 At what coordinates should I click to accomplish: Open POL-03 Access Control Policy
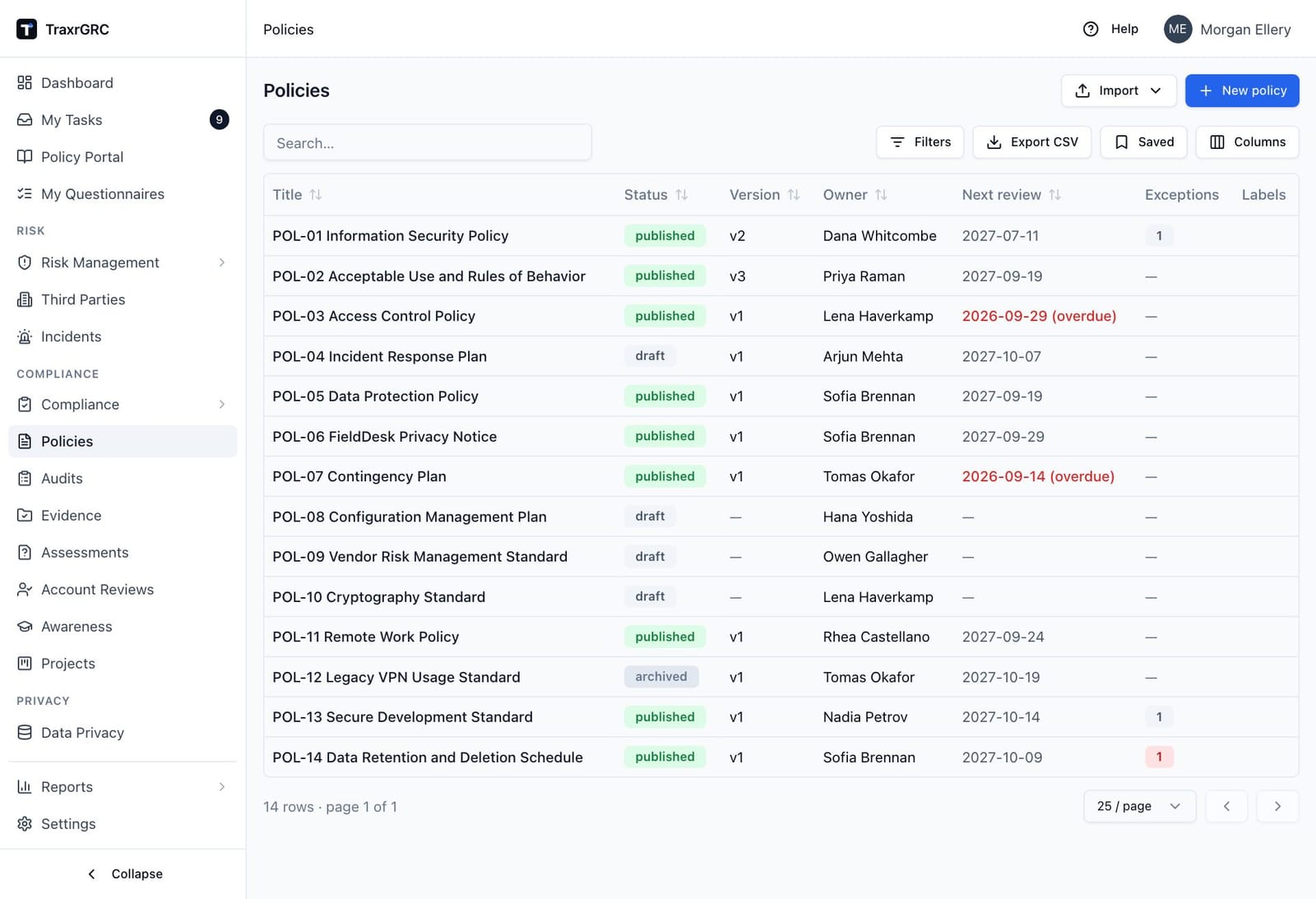pyautogui.click(x=373, y=316)
